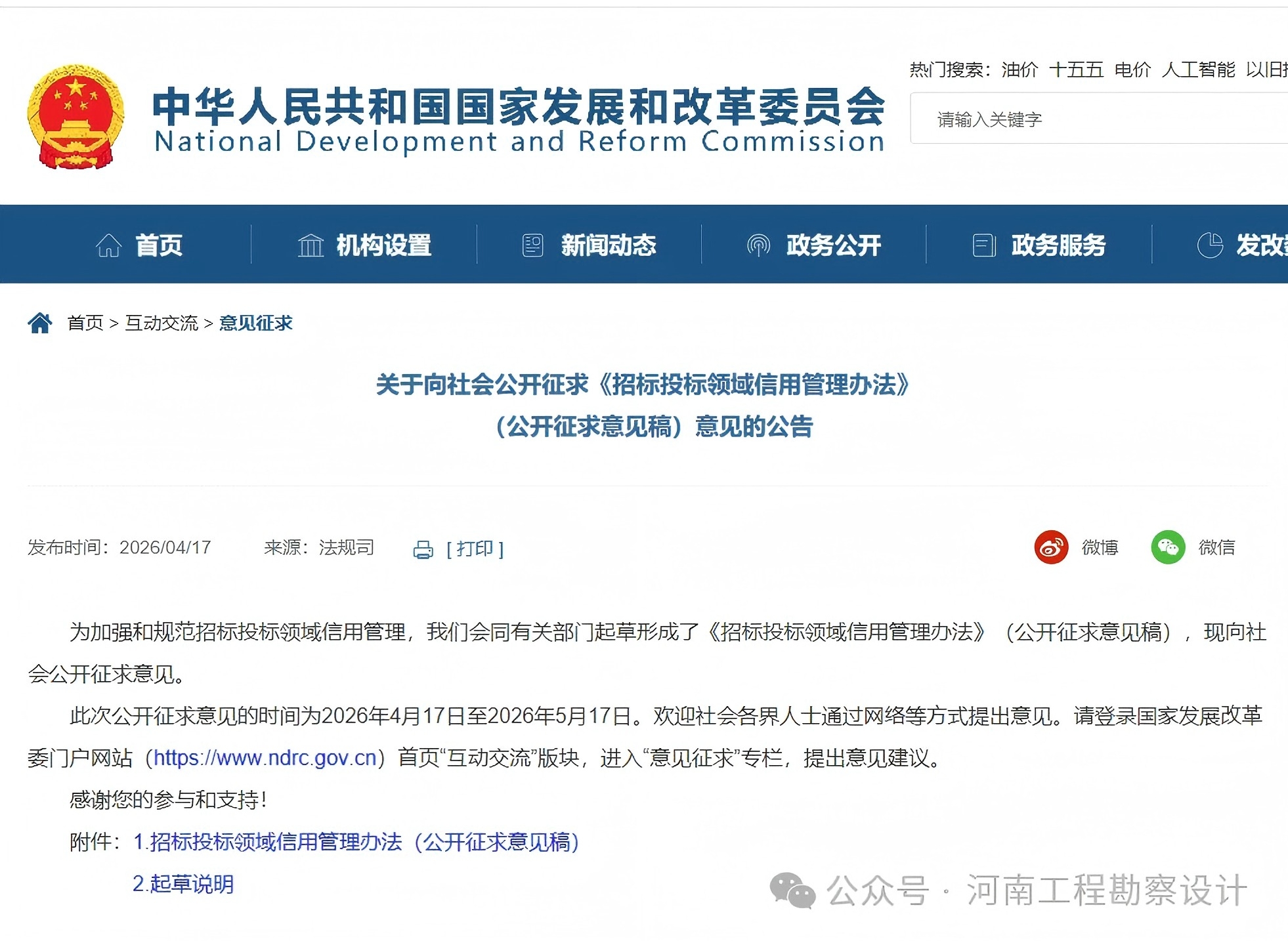Share via Weibo icon
Screen dimensions: 1288x941
(x=1051, y=547)
